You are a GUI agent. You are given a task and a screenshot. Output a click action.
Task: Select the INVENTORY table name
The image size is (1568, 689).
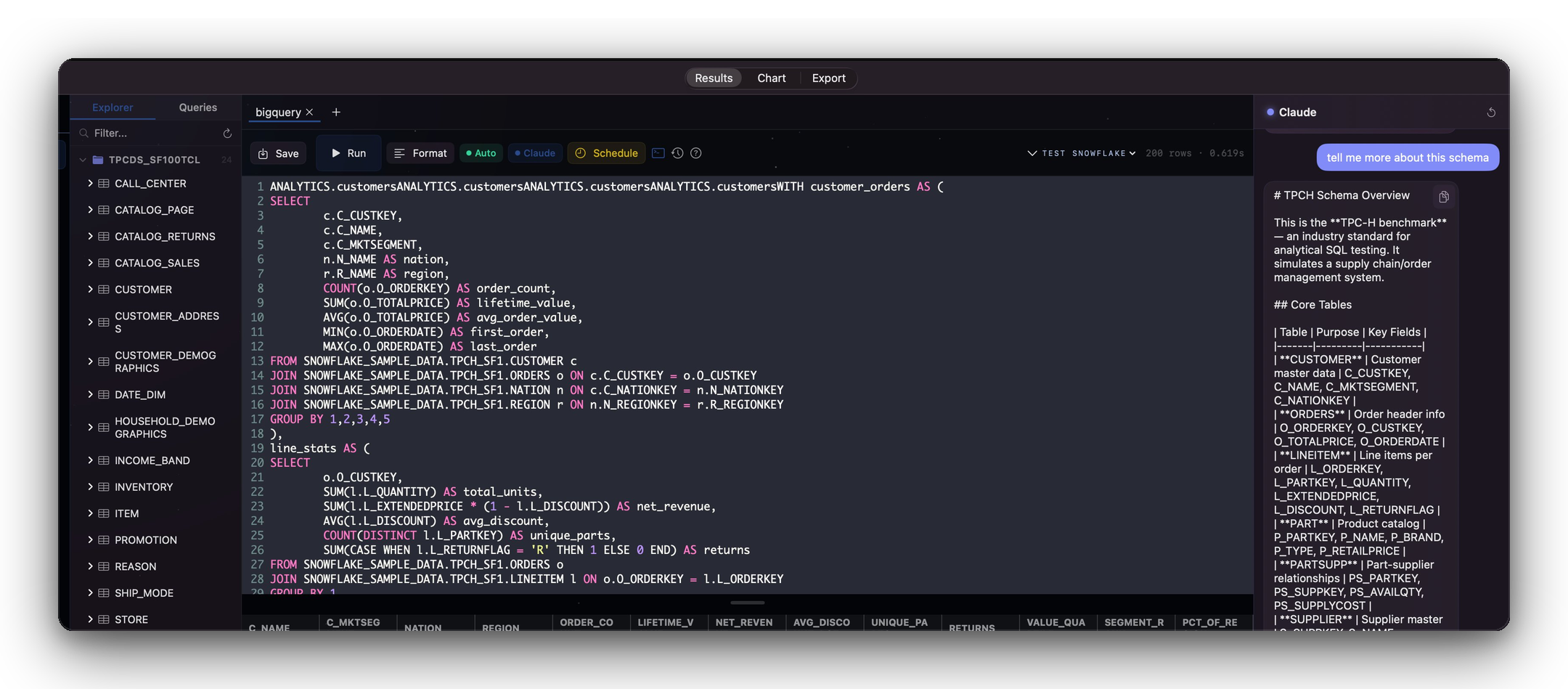(144, 487)
